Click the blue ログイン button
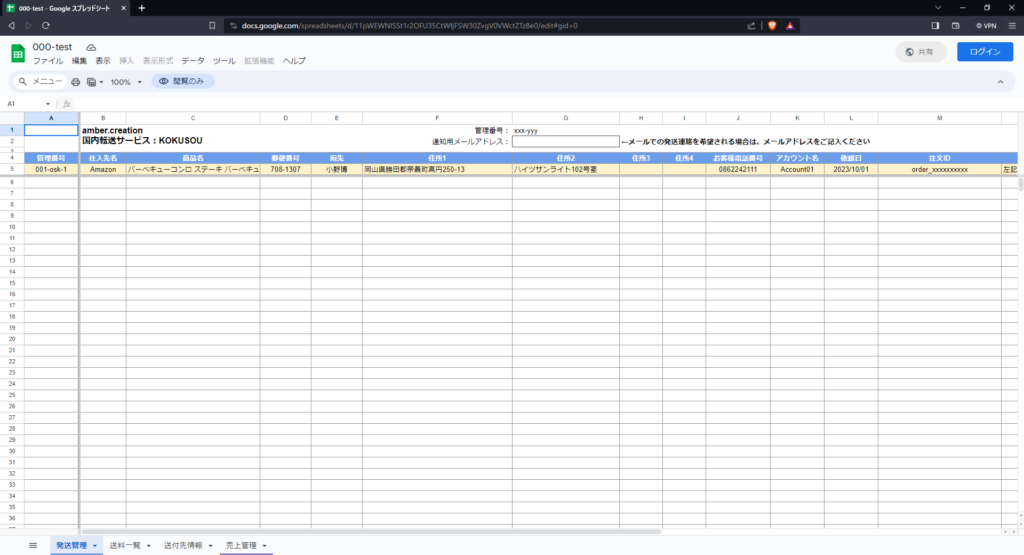This screenshot has height=555, width=1024. pyautogui.click(x=984, y=51)
